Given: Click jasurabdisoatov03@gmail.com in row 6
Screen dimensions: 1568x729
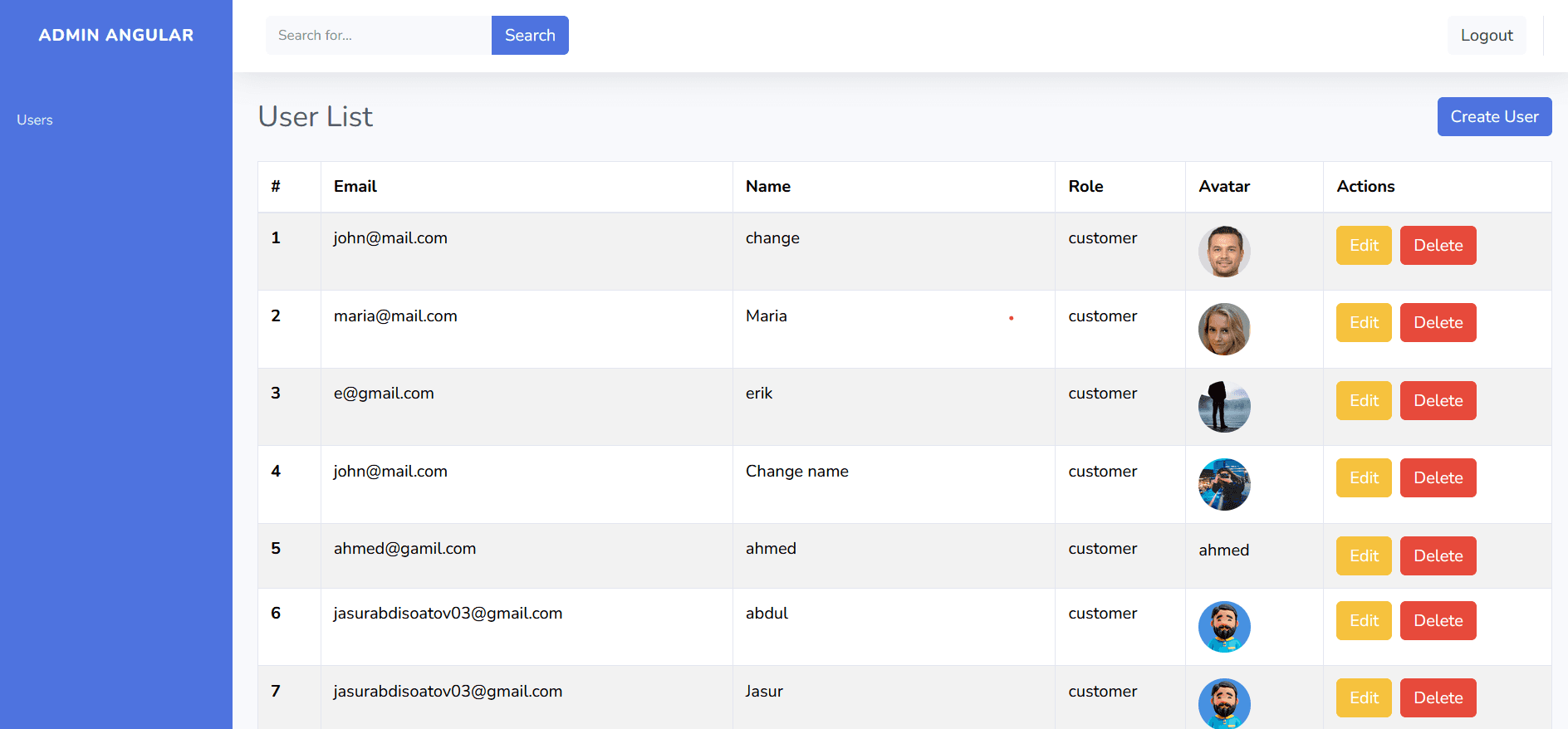Looking at the screenshot, I should pyautogui.click(x=448, y=613).
